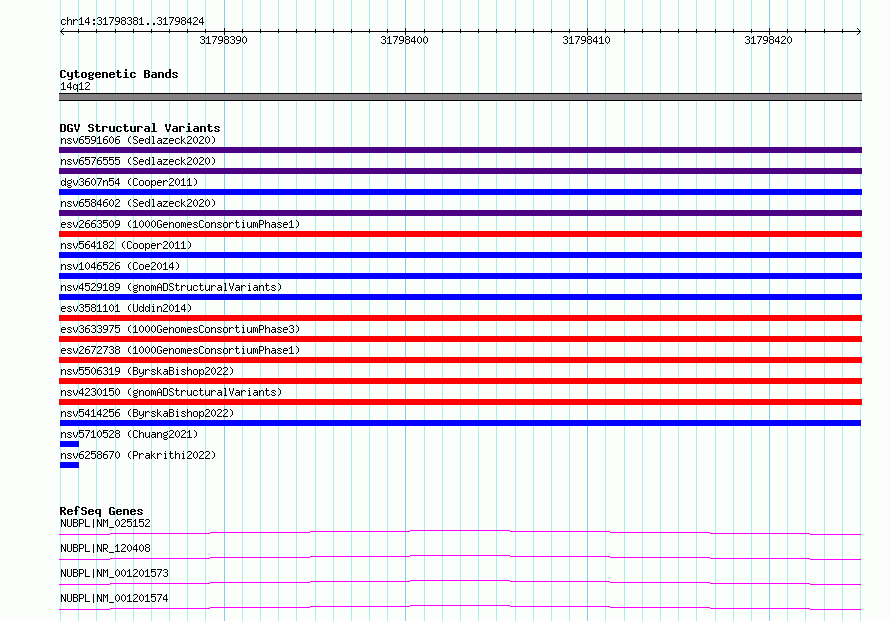Select the RefSeq Genes track heading
The width and height of the screenshot is (890, 621).
(101, 511)
